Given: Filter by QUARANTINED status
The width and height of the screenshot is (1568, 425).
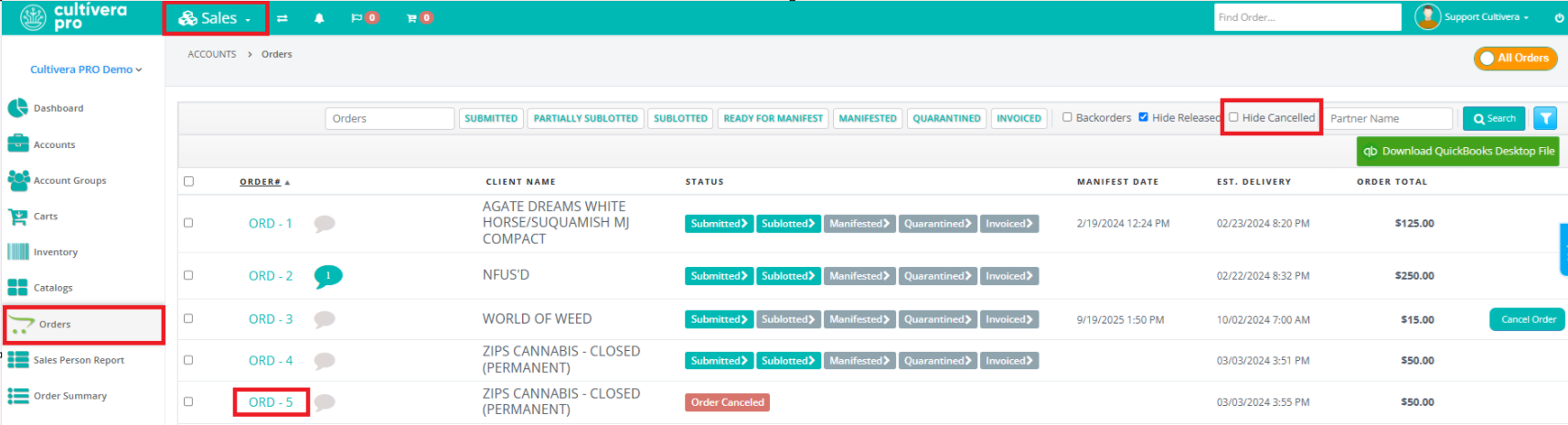Looking at the screenshot, I should [x=946, y=119].
